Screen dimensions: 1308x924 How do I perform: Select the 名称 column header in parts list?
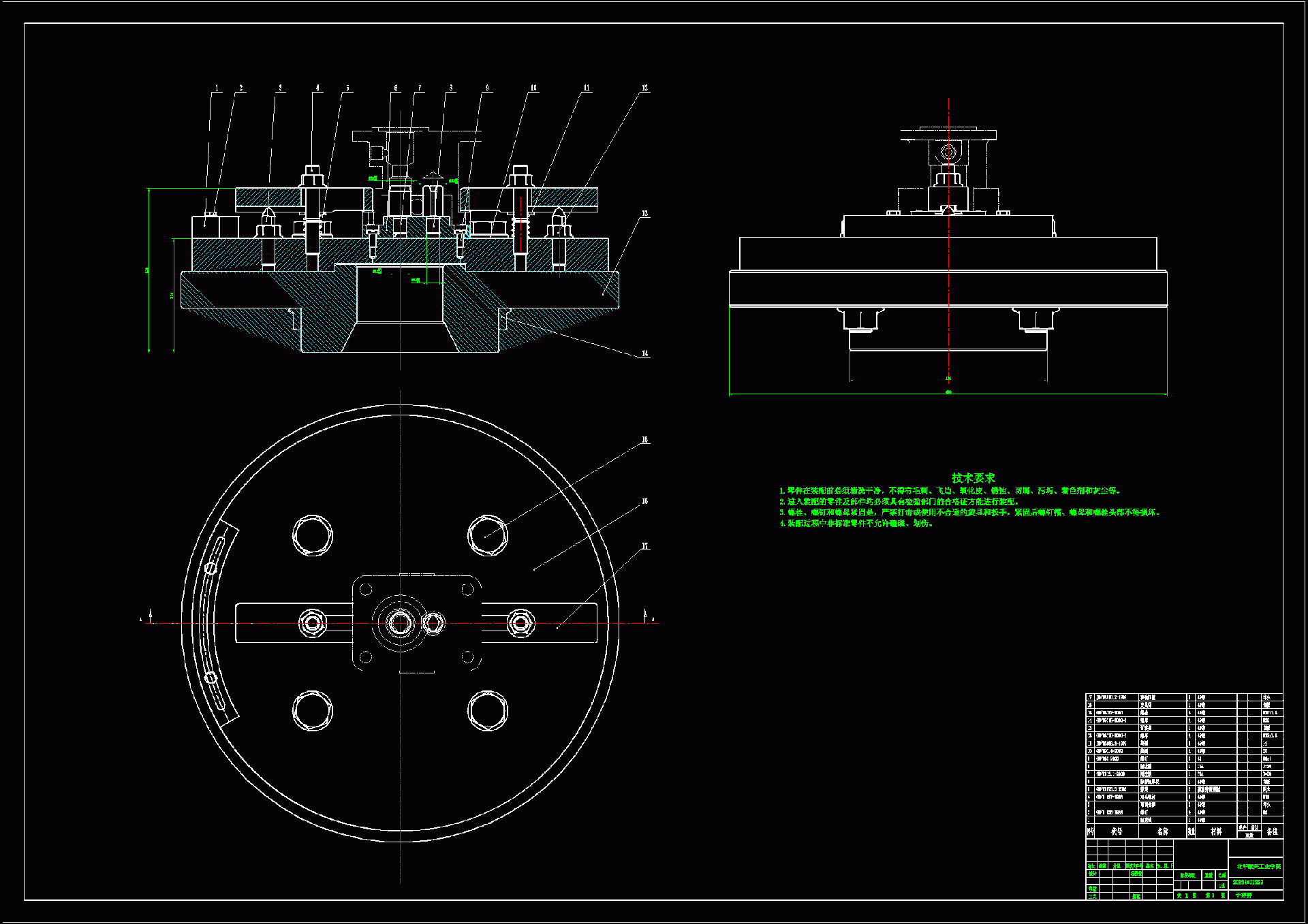click(x=1162, y=831)
